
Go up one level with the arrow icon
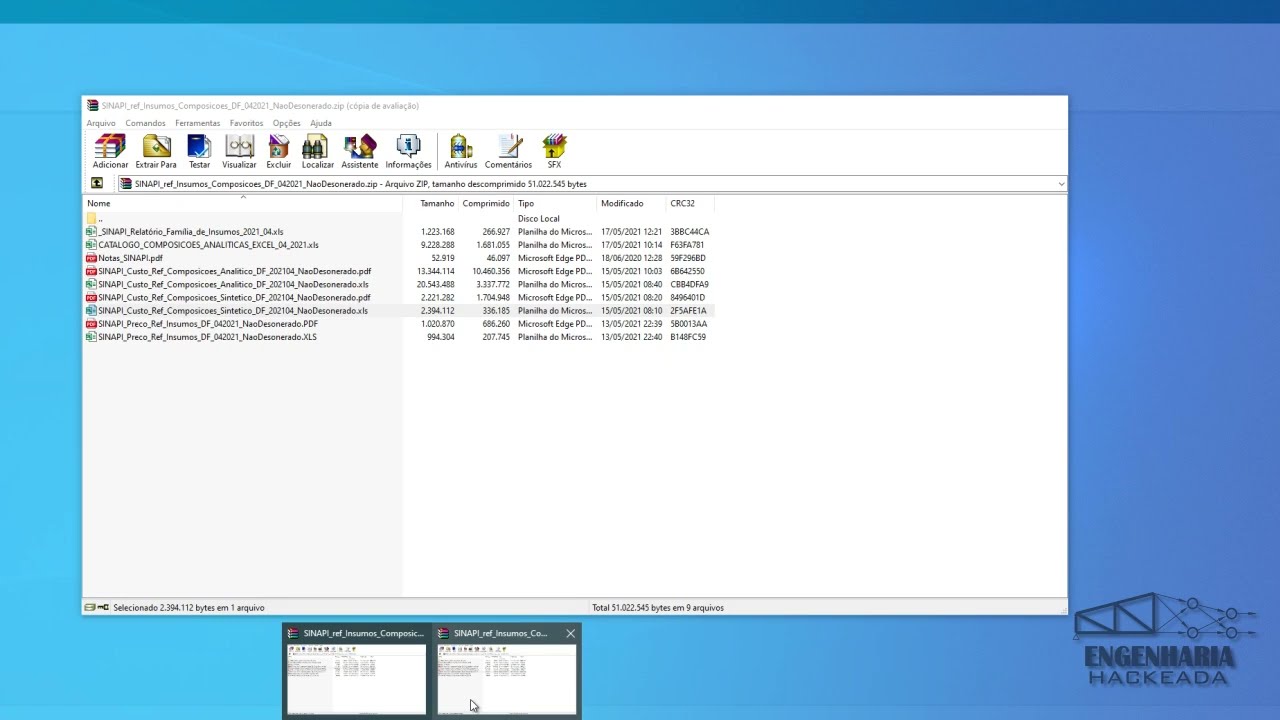[x=97, y=184]
